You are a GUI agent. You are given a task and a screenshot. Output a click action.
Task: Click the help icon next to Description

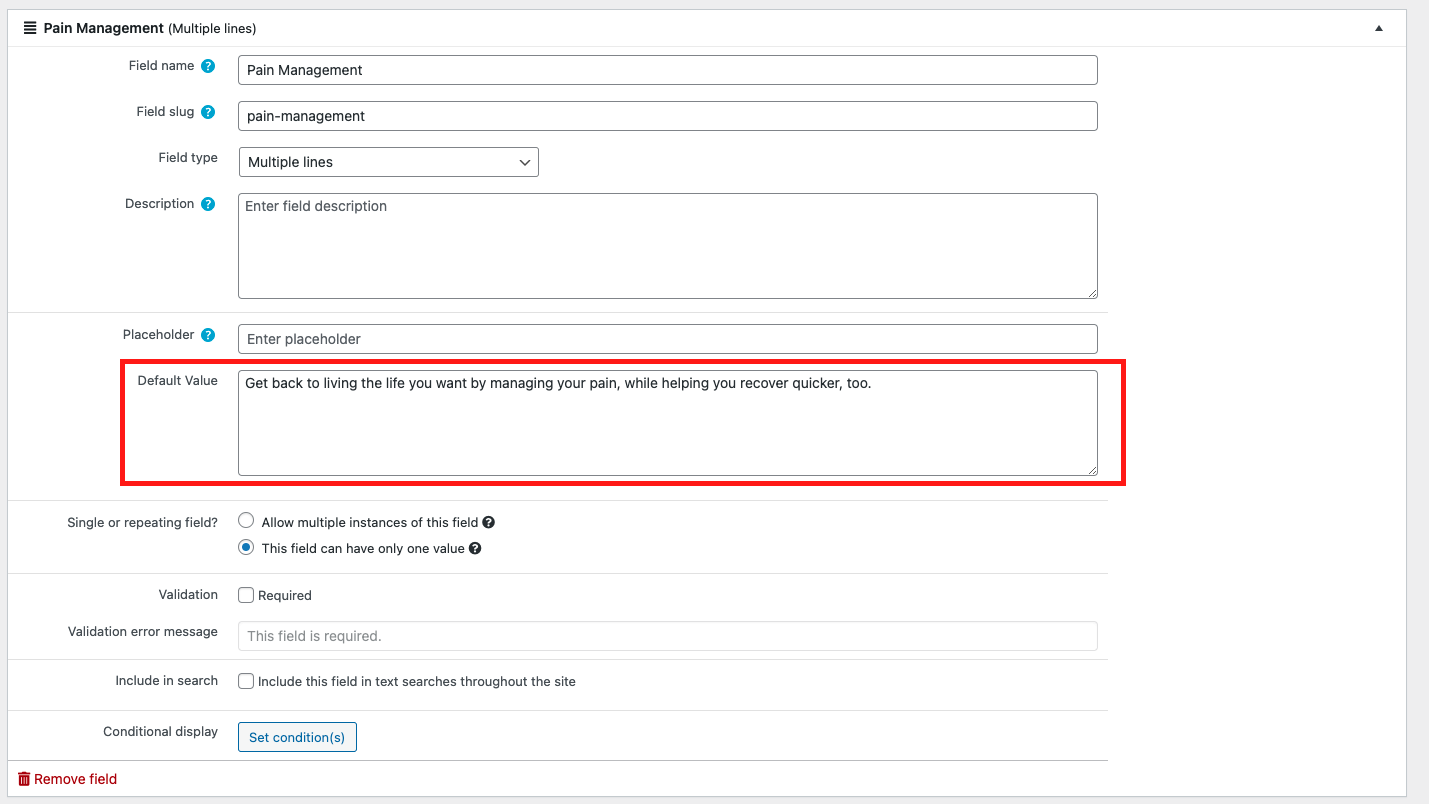click(208, 204)
